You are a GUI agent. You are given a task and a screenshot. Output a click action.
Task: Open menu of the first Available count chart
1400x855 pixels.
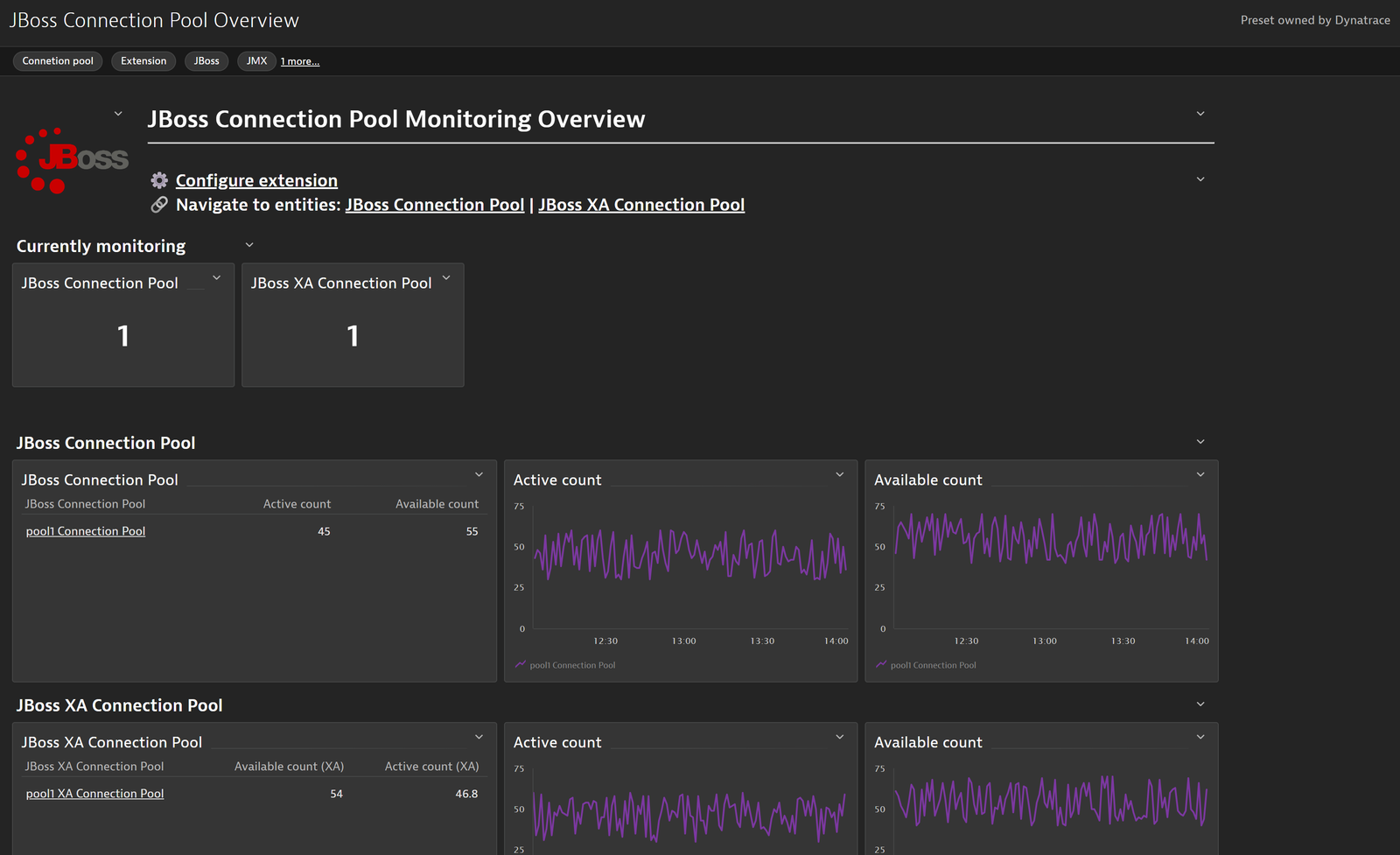coord(1200,474)
